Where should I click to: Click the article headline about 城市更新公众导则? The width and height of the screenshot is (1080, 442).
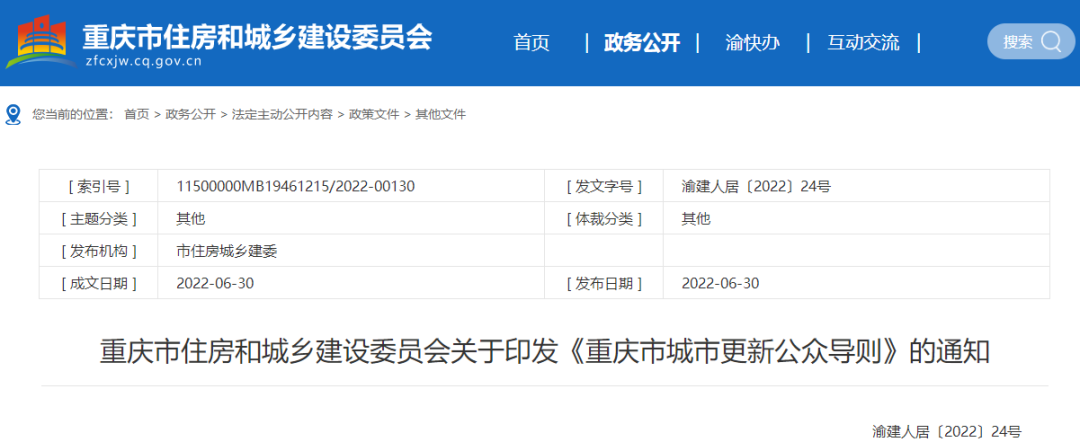[544, 352]
